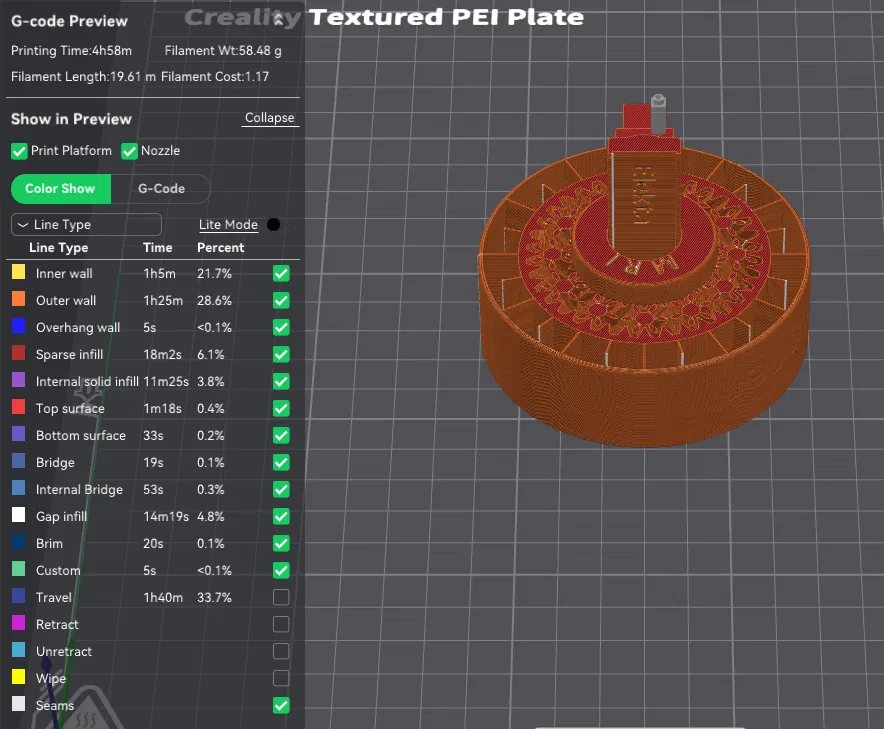Image resolution: width=884 pixels, height=729 pixels.
Task: Click the Textured PEI Plate label
Action: pyautogui.click(x=447, y=17)
